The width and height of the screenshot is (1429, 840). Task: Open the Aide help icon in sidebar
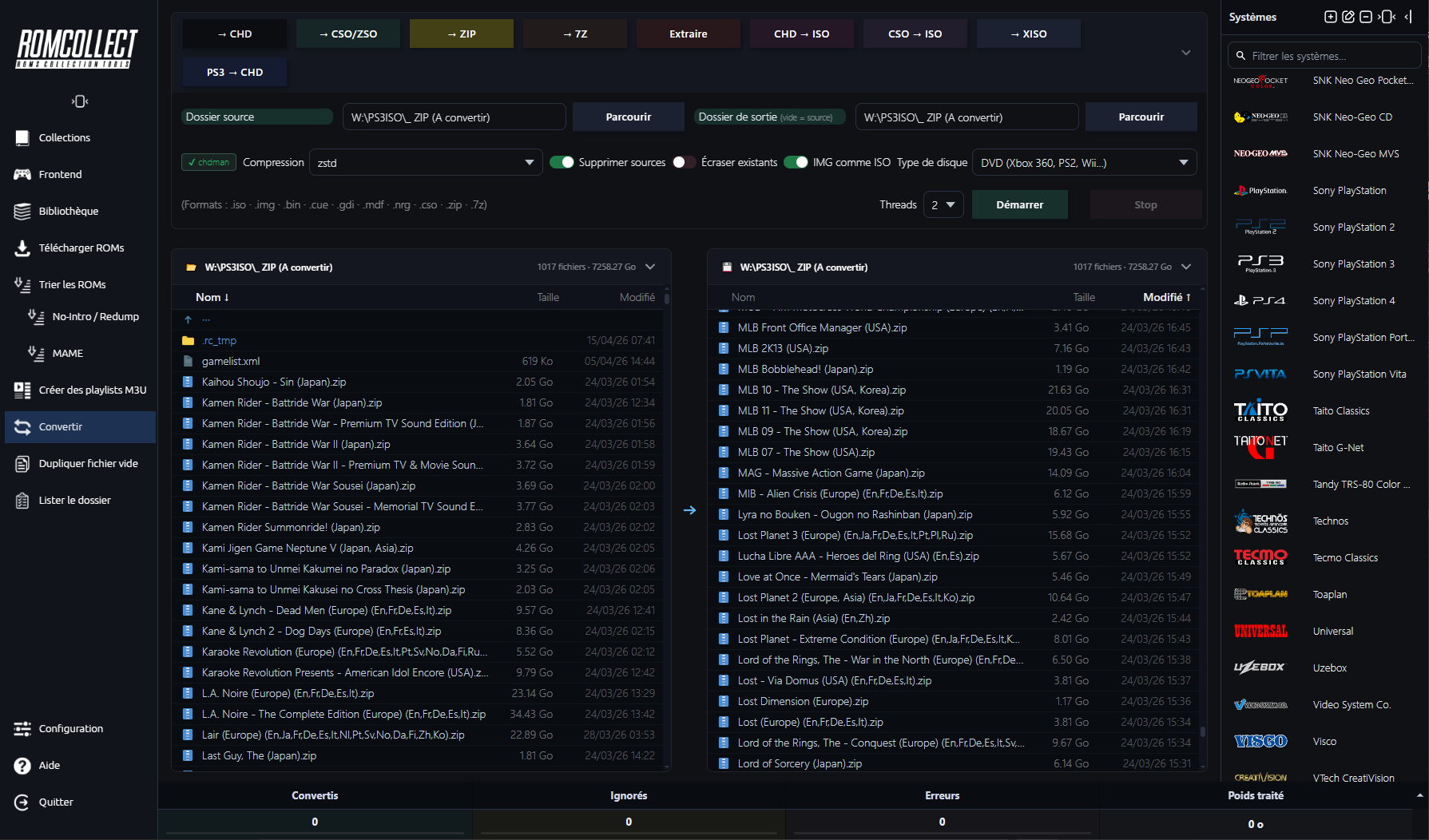(x=22, y=765)
